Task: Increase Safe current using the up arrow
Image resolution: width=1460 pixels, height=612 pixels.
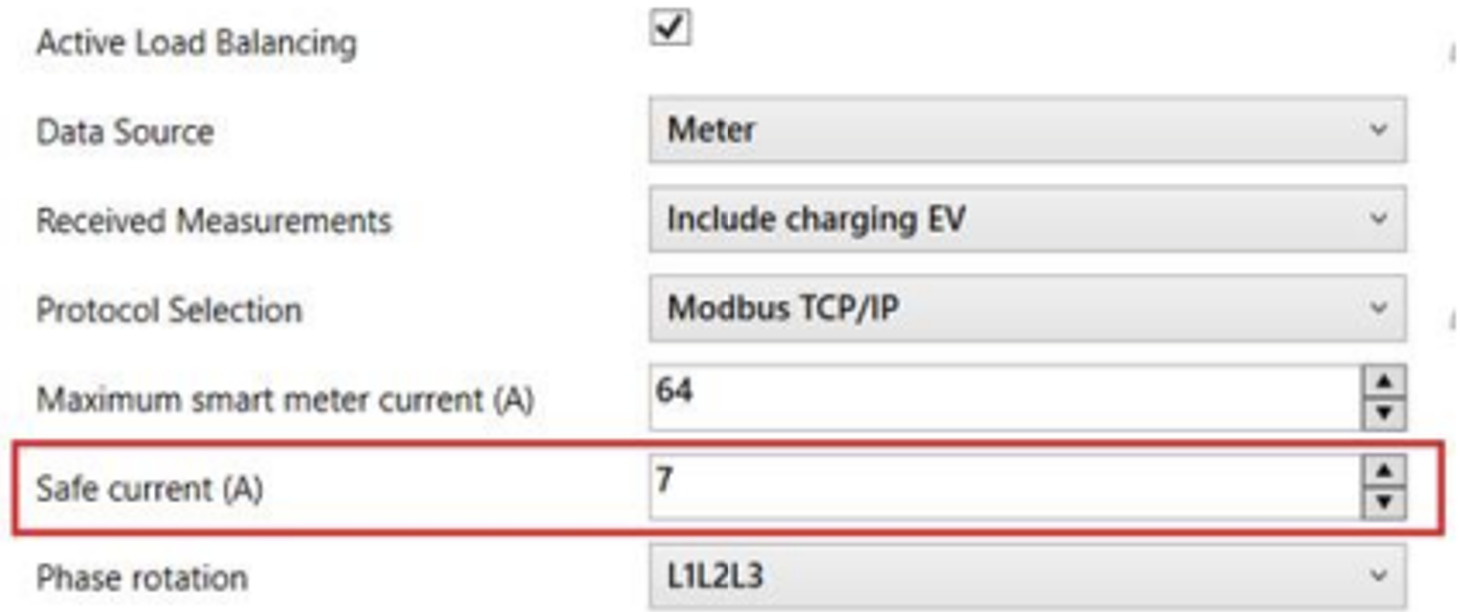Action: [x=1384, y=471]
